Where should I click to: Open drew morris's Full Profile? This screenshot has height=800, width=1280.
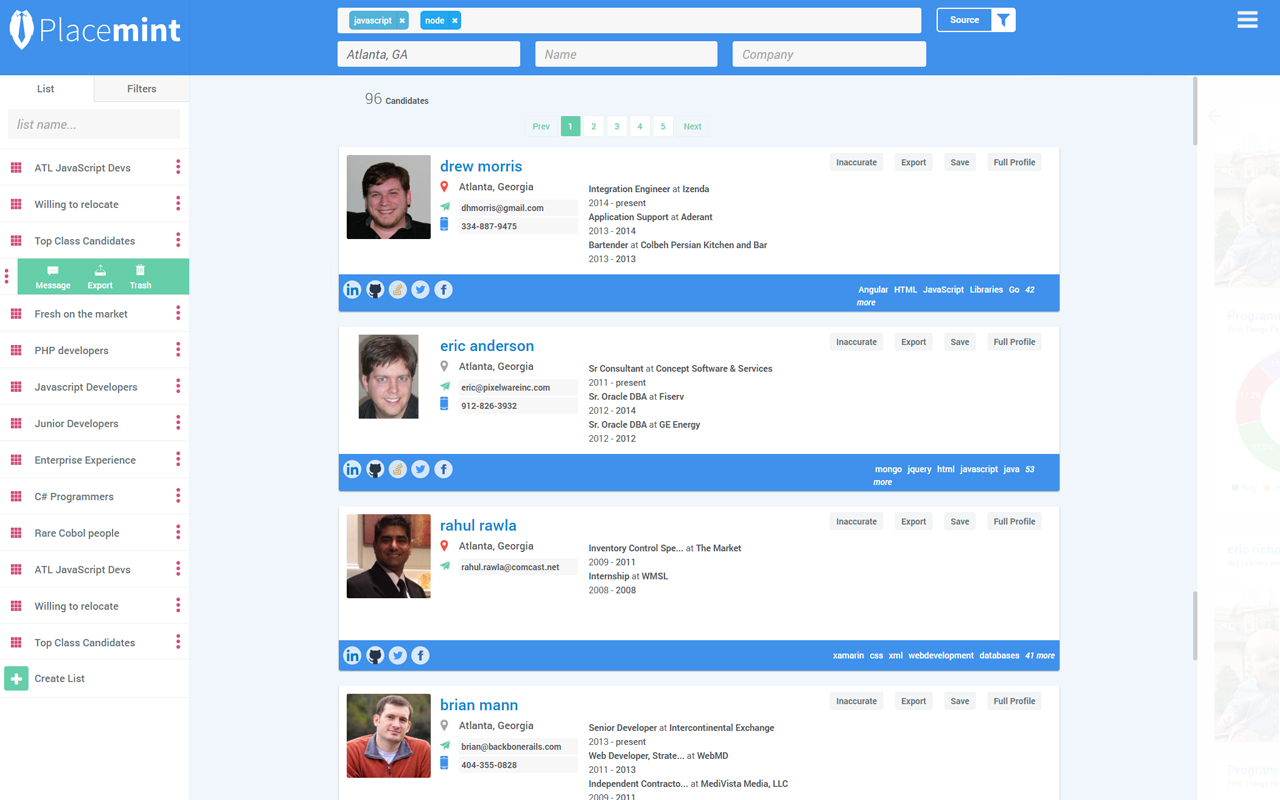(x=1014, y=161)
